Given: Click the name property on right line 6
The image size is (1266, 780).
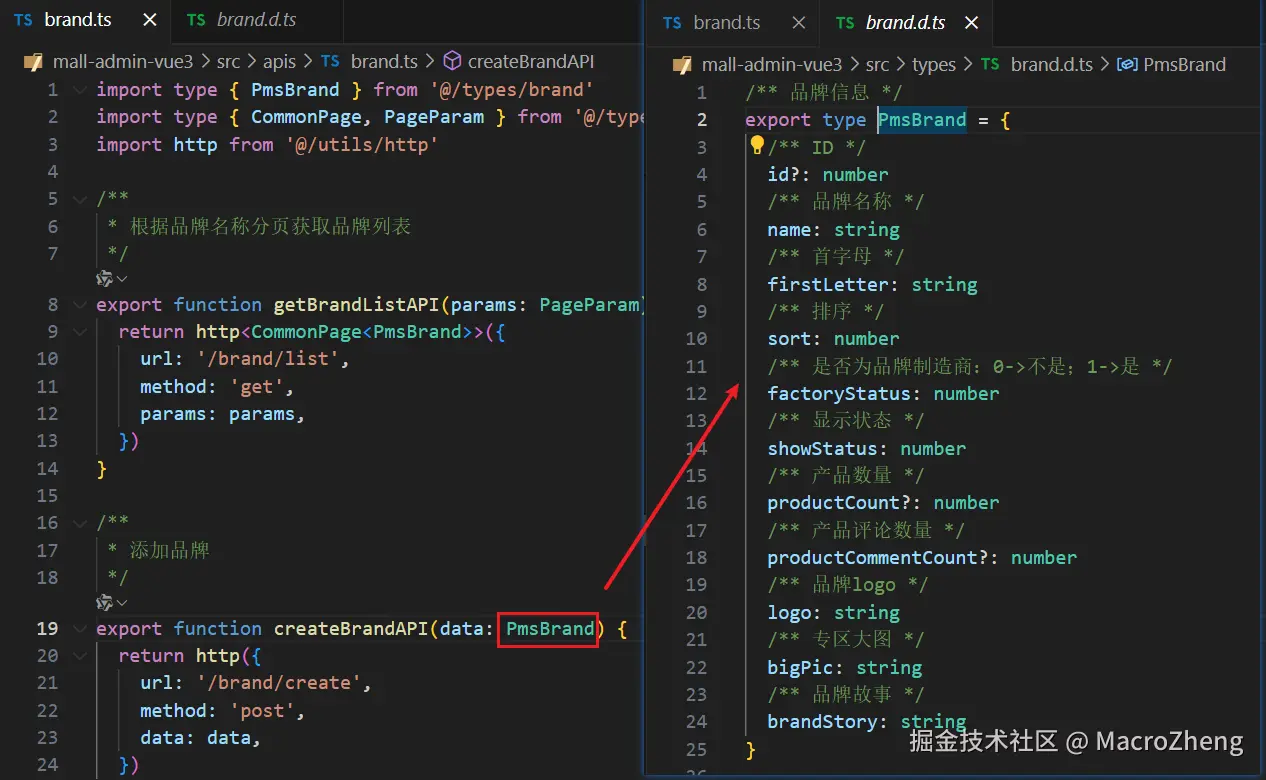Looking at the screenshot, I should point(790,229).
